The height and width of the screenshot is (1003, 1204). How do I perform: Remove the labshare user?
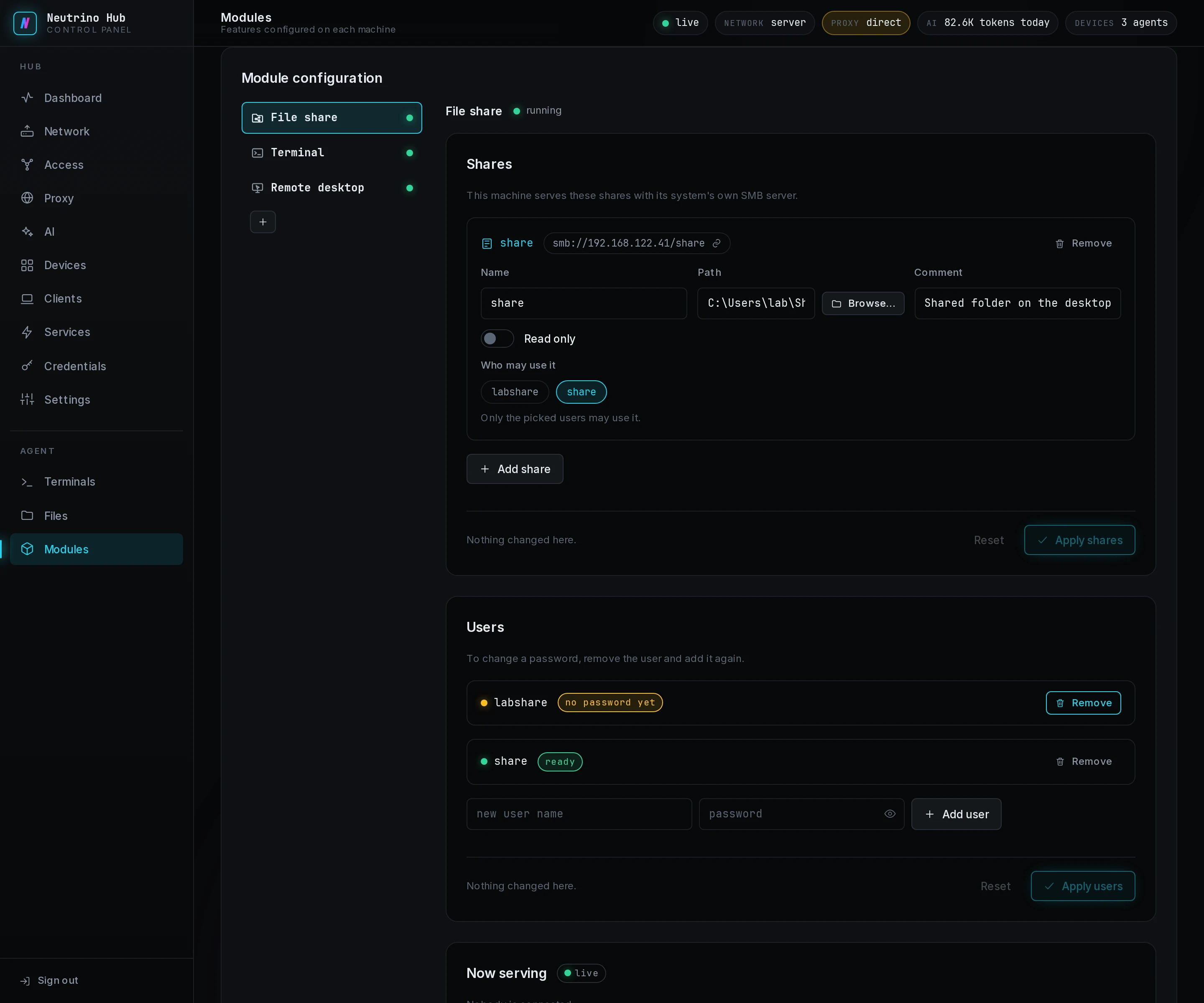point(1083,703)
